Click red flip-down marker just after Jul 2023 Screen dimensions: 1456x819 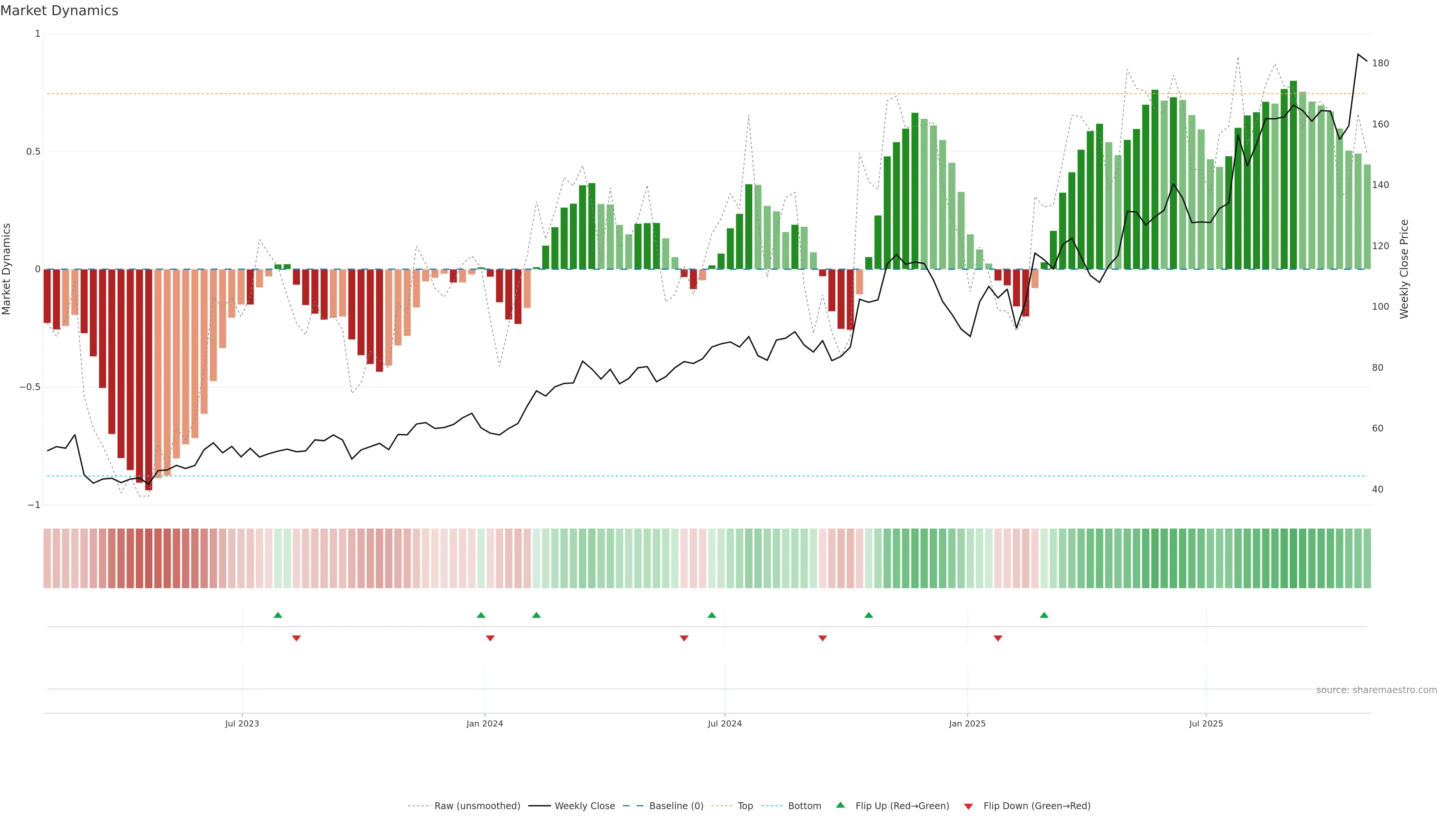(x=296, y=638)
